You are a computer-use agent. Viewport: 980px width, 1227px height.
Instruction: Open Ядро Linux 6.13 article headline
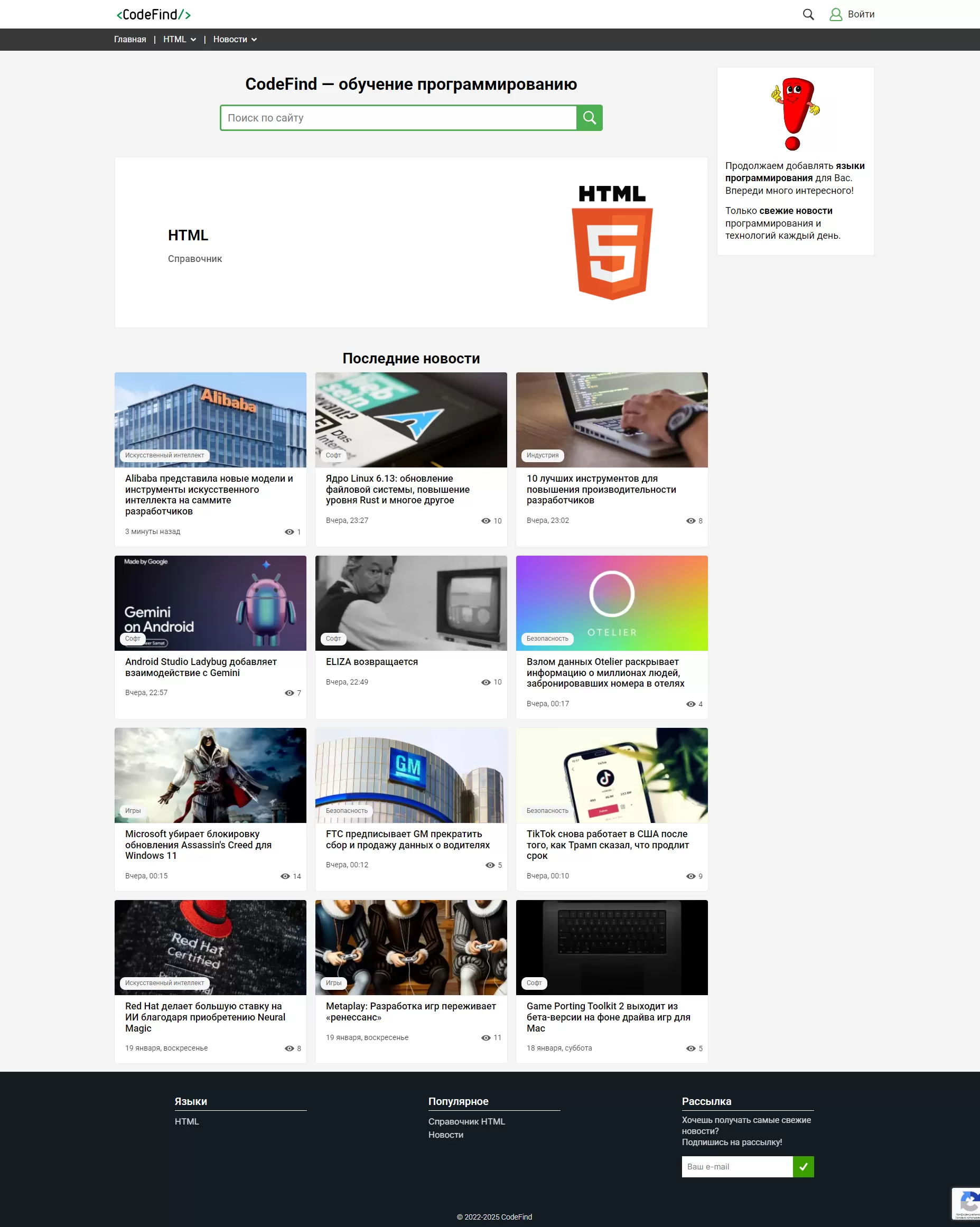(x=398, y=490)
